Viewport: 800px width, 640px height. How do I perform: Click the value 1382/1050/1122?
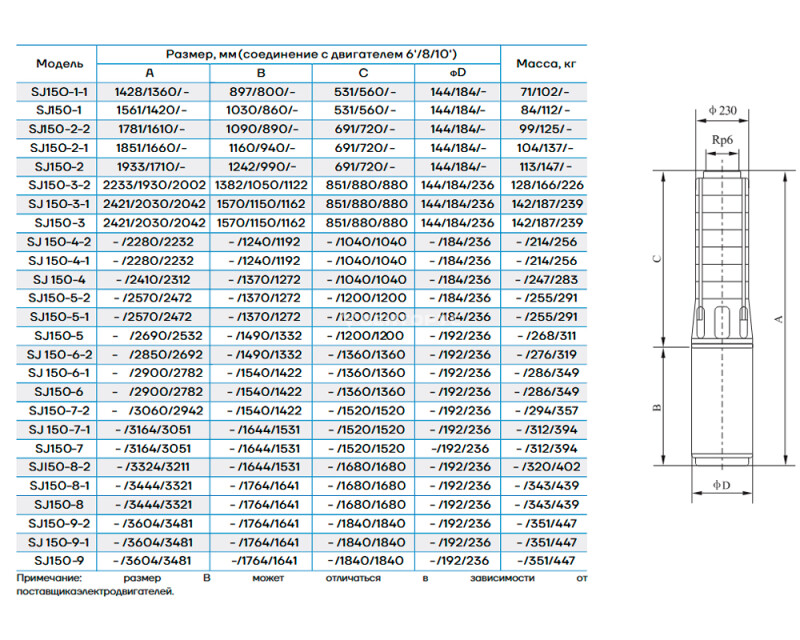coord(261,185)
